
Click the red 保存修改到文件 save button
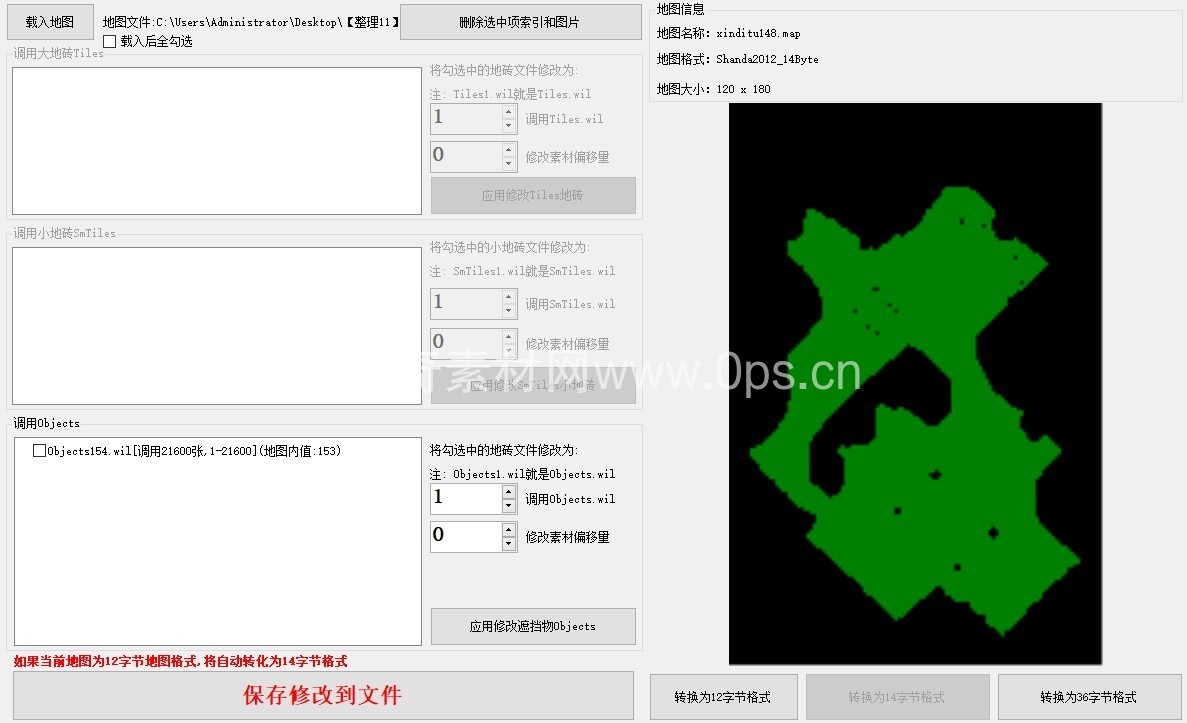[x=323, y=695]
